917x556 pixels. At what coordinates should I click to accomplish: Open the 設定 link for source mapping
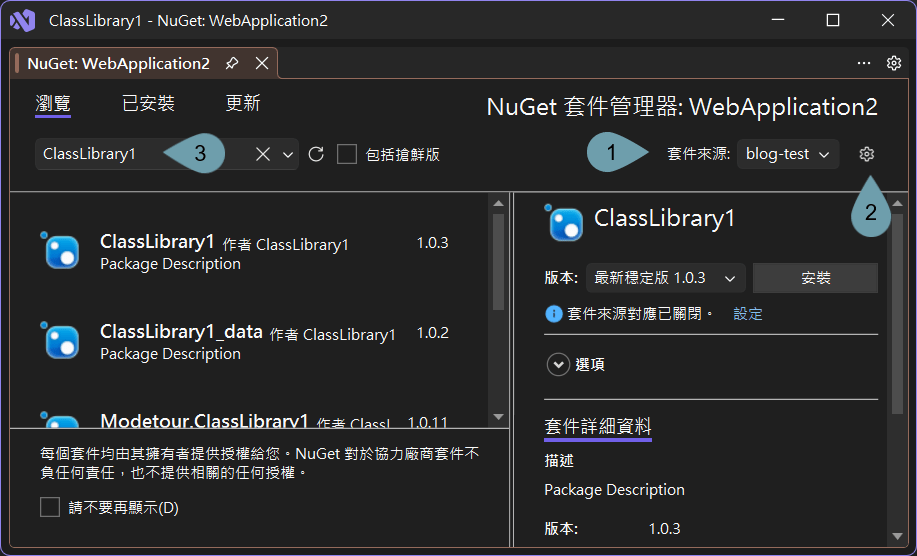[x=748, y=314]
